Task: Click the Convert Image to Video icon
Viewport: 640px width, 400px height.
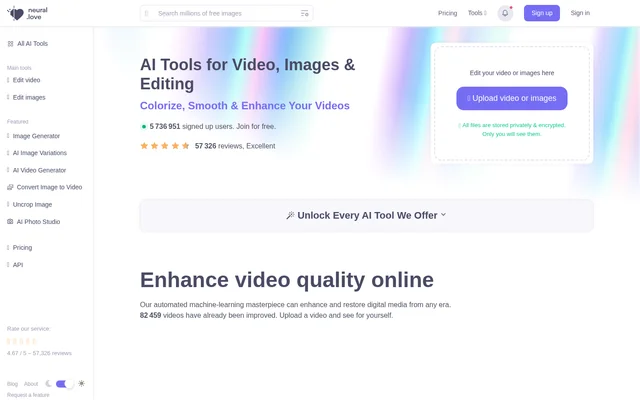Action: [x=10, y=187]
